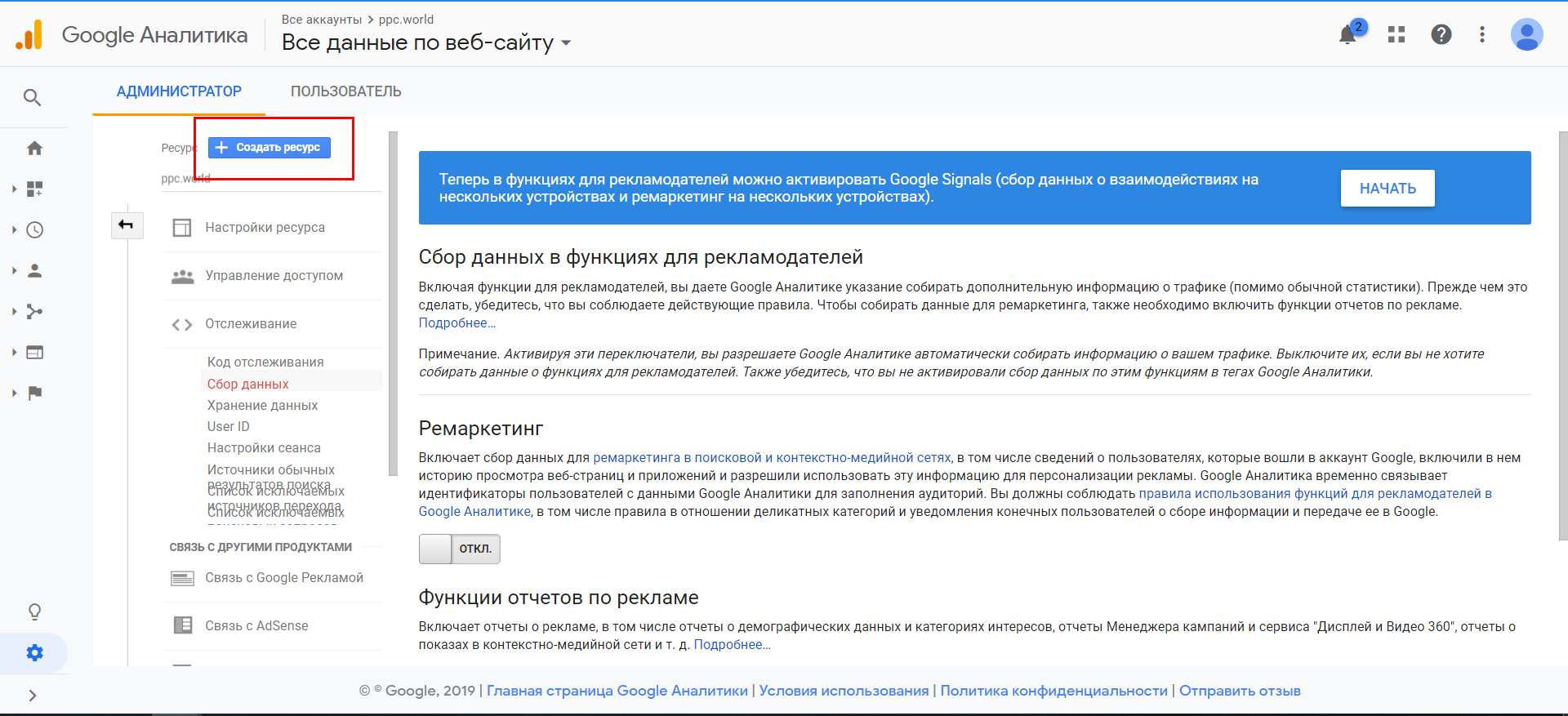Open the user account avatar
1568x716 pixels.
point(1526,34)
